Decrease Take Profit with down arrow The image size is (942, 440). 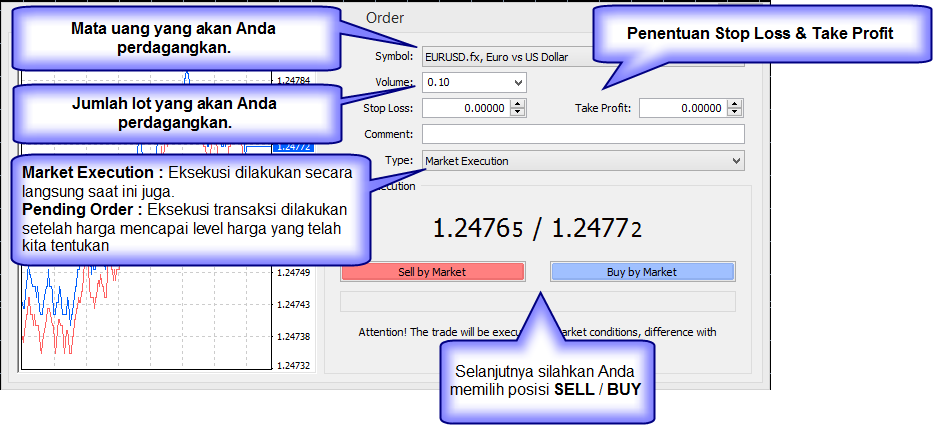735,112
